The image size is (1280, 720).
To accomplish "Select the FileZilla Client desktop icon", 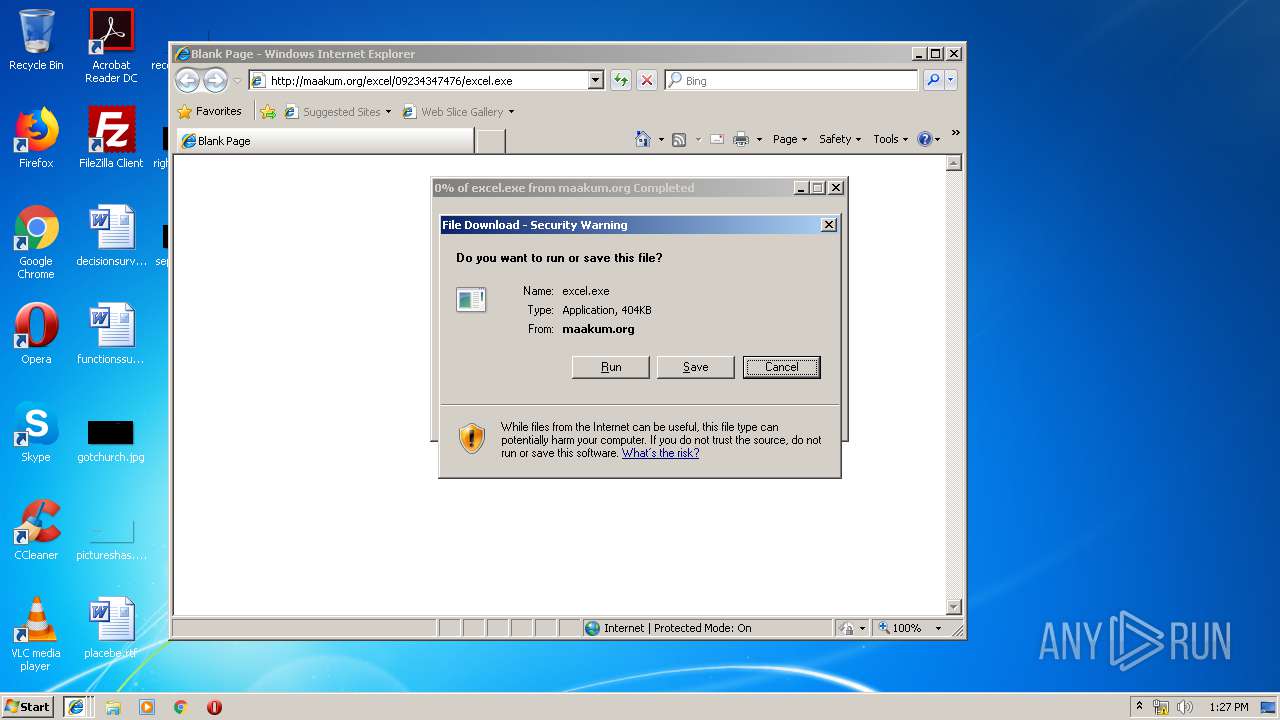I will tap(111, 138).
